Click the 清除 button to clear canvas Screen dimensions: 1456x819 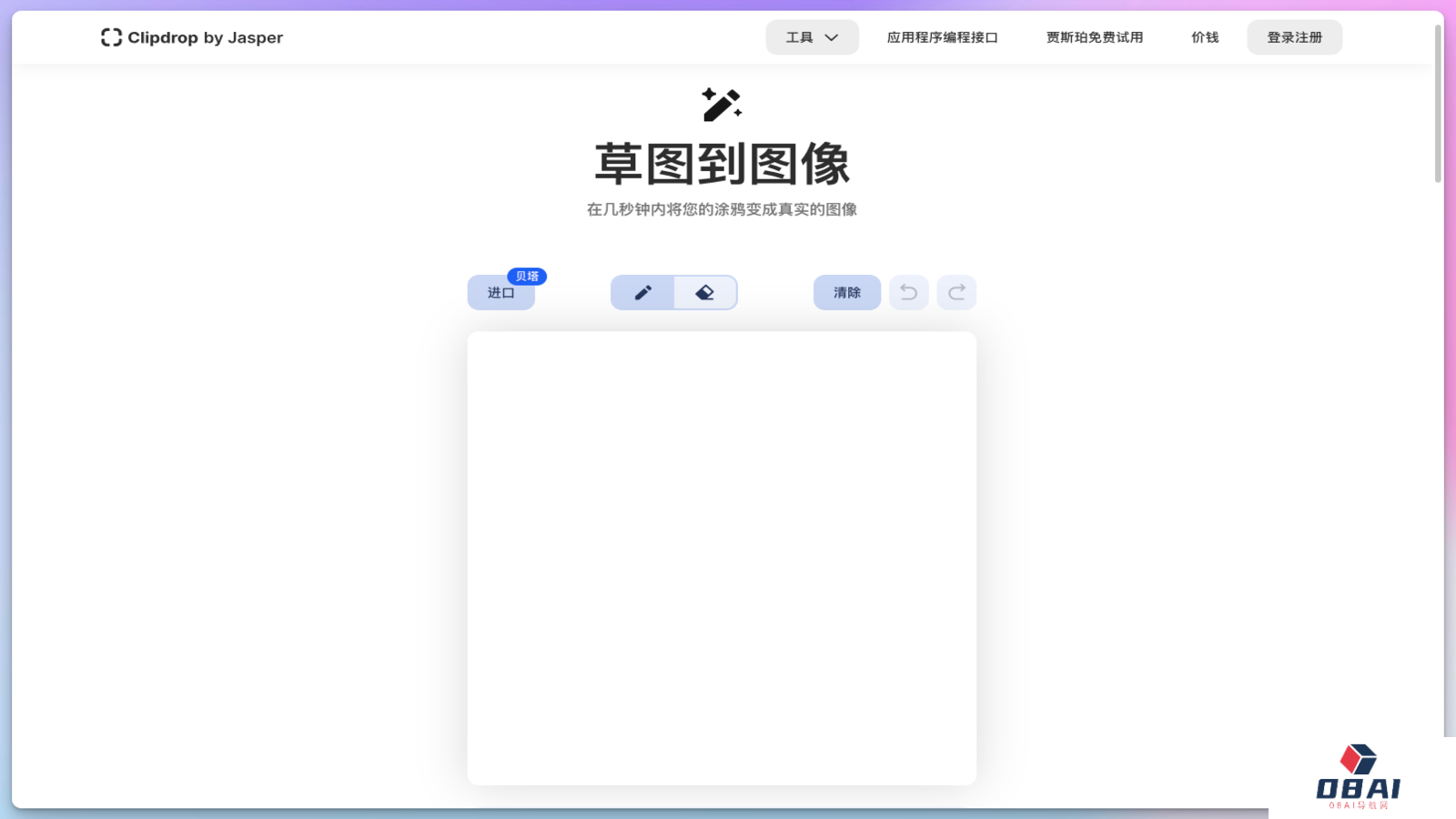[x=846, y=292]
